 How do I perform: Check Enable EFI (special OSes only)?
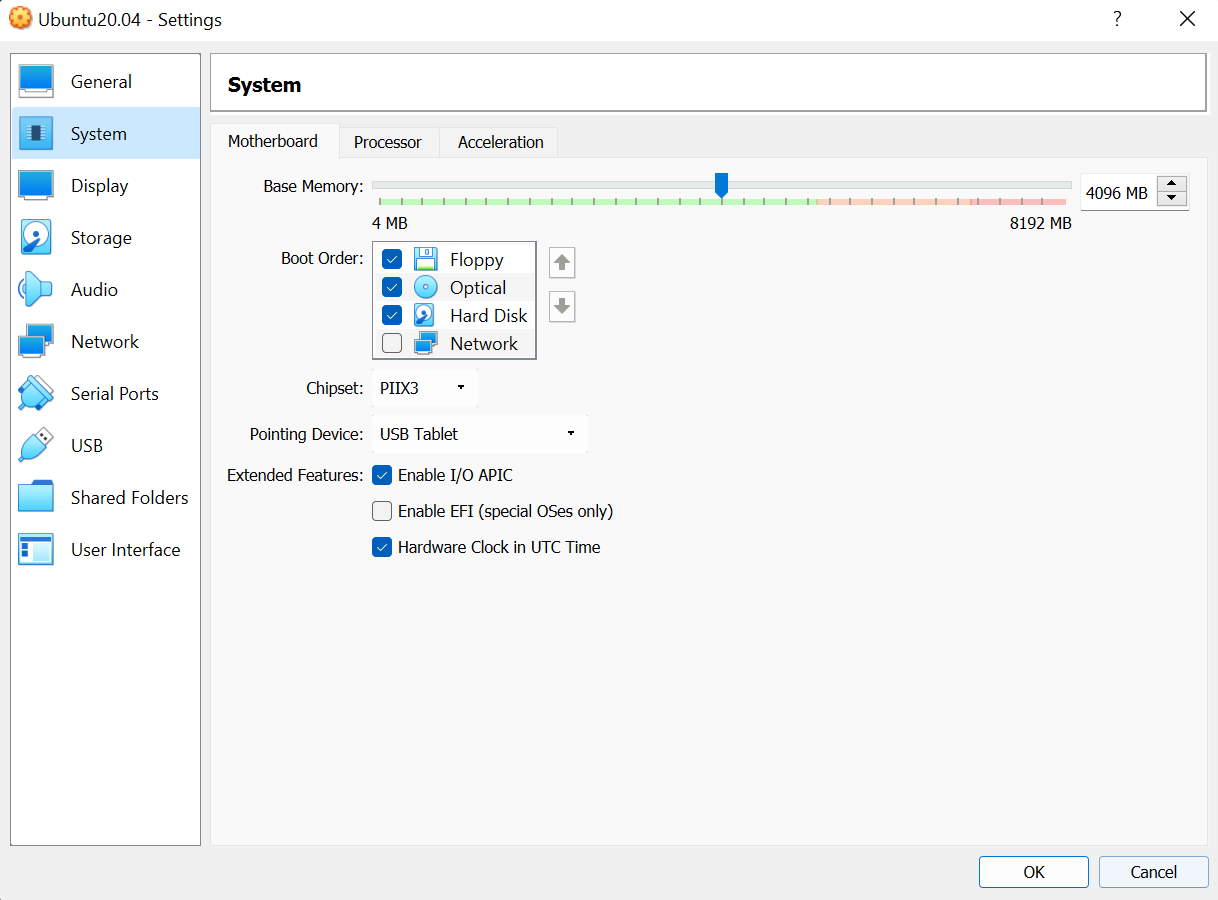point(382,511)
